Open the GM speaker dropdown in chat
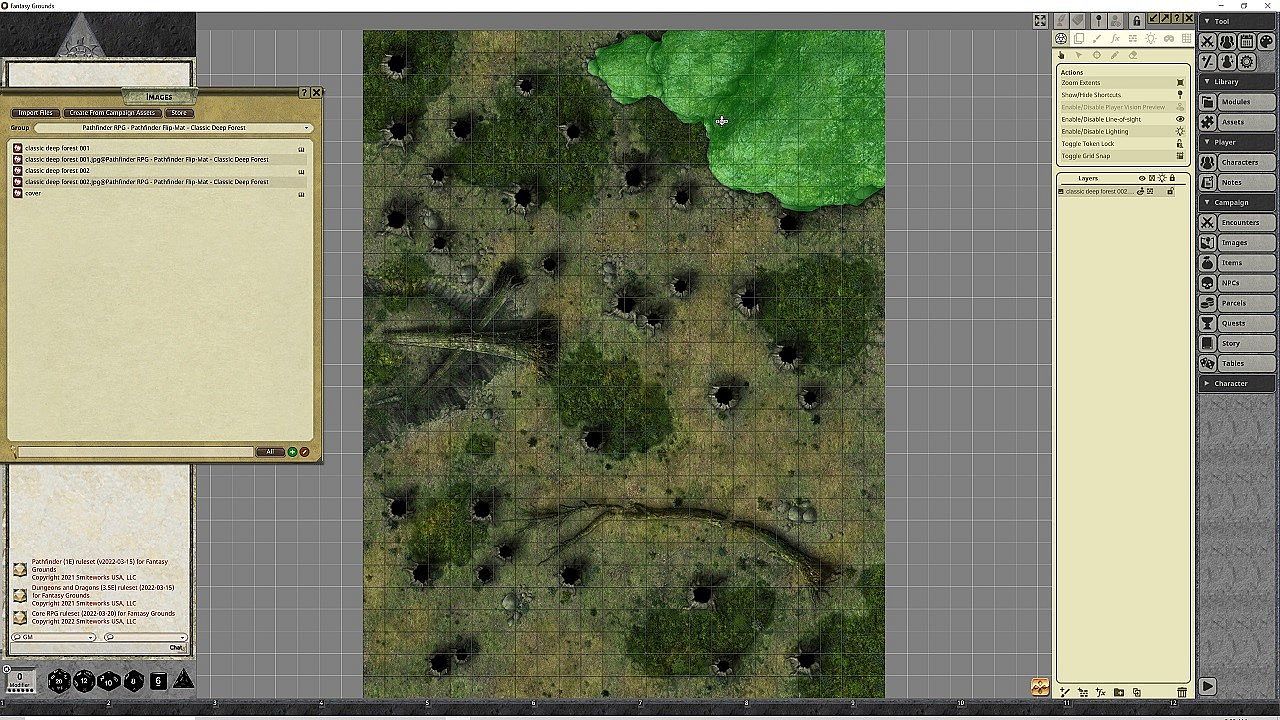Viewport: 1280px width, 720px height. point(53,637)
